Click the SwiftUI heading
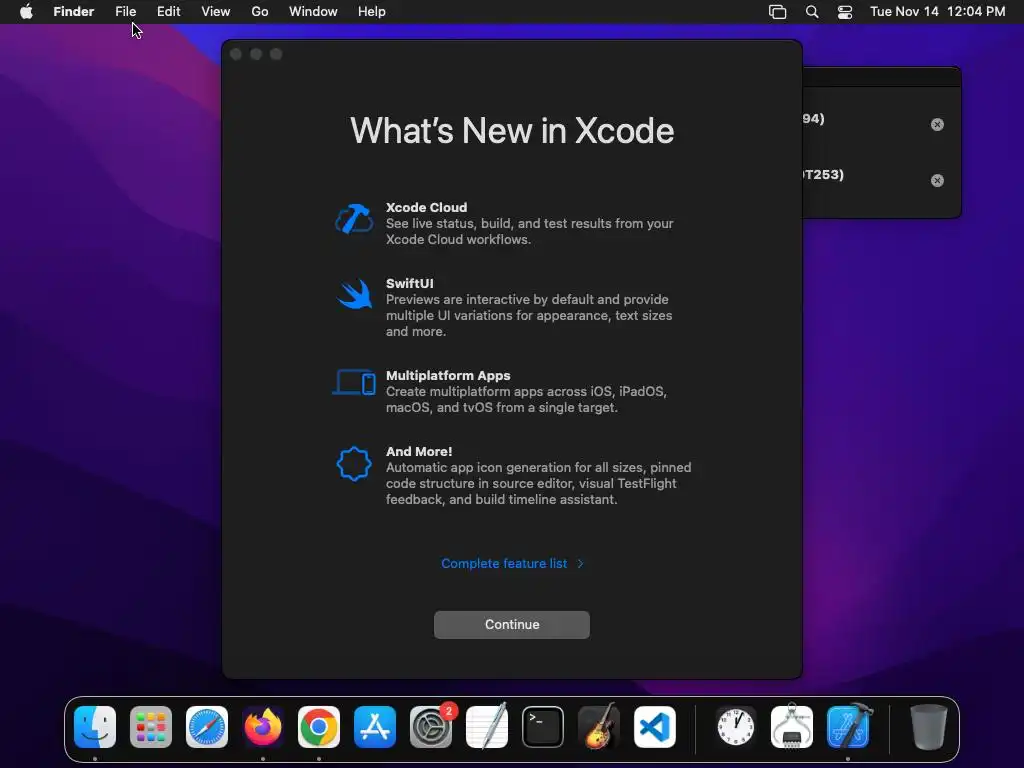Viewport: 1024px width, 768px height. click(409, 283)
